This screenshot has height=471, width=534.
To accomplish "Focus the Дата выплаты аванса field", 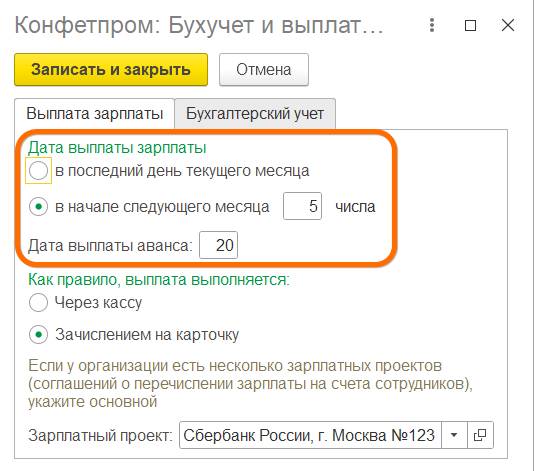I will click(x=218, y=245).
